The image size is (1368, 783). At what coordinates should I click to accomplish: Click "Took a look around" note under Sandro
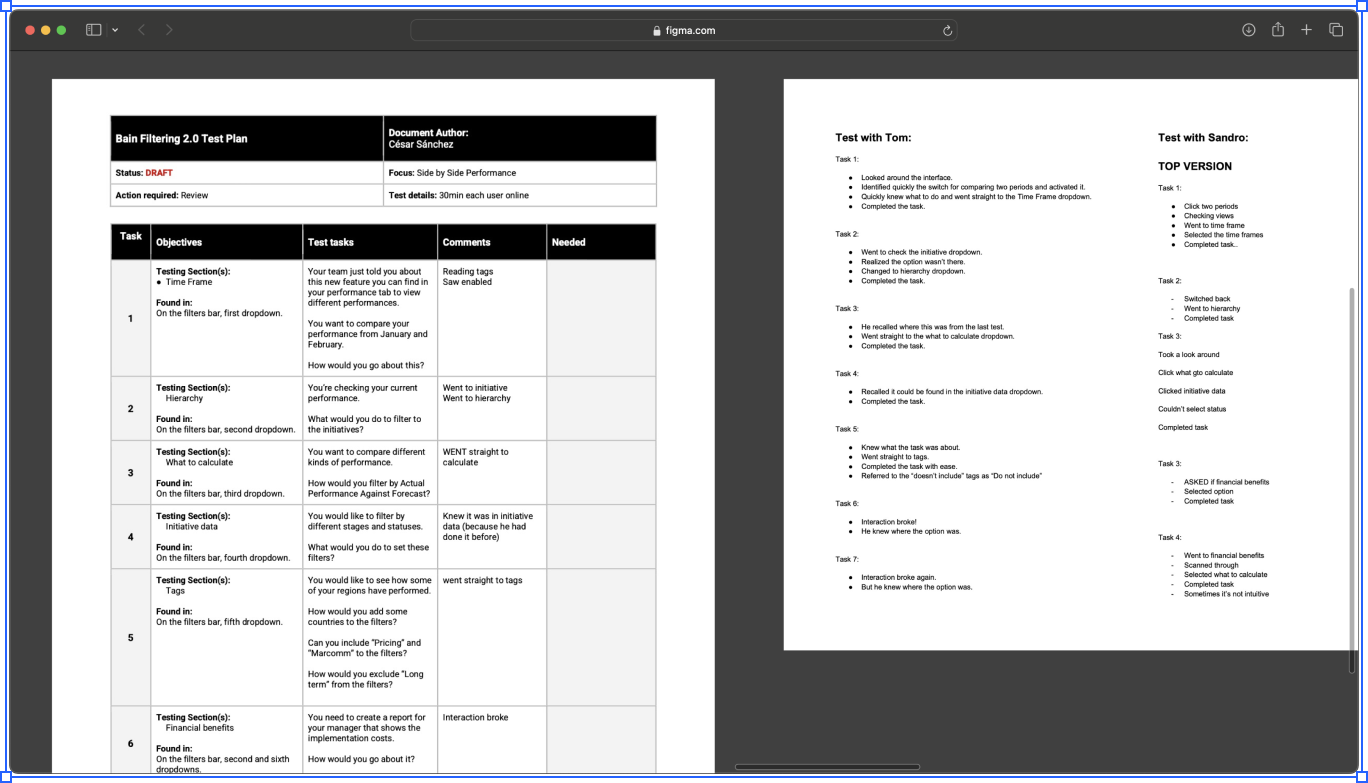click(1189, 354)
